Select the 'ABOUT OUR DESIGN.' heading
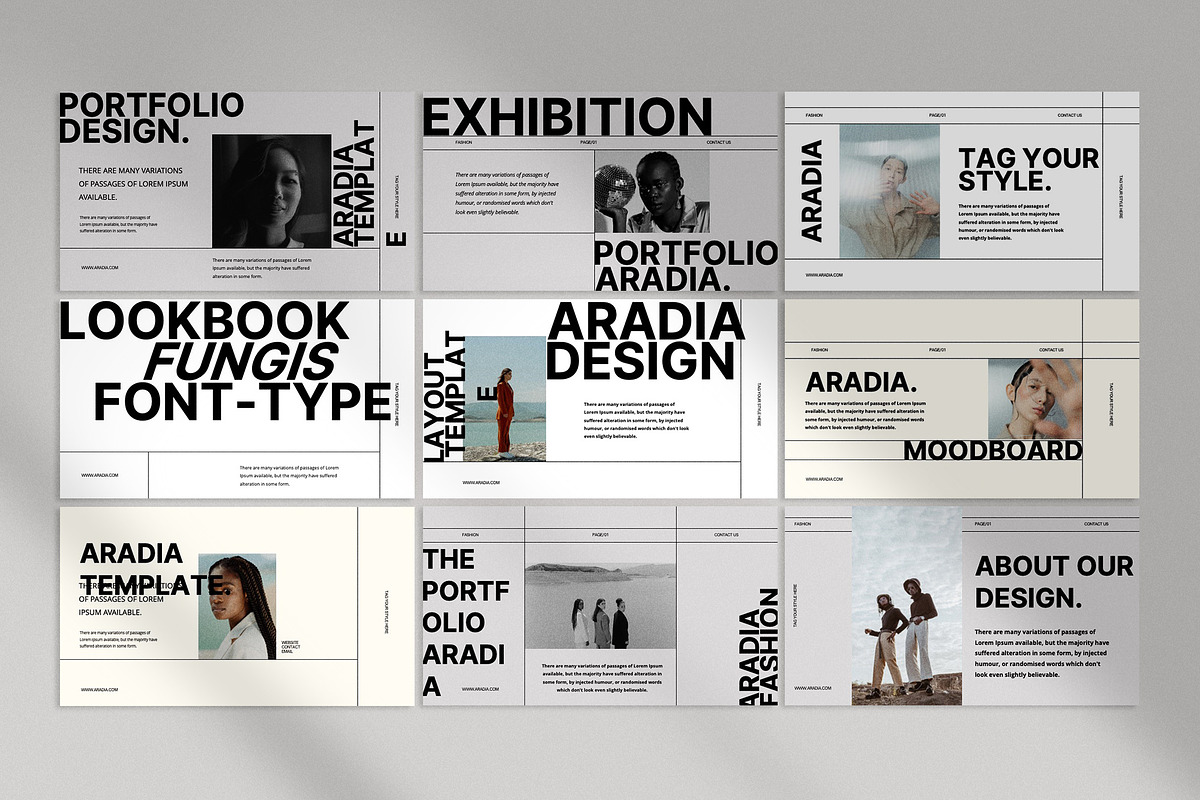The height and width of the screenshot is (800, 1200). tap(1054, 582)
